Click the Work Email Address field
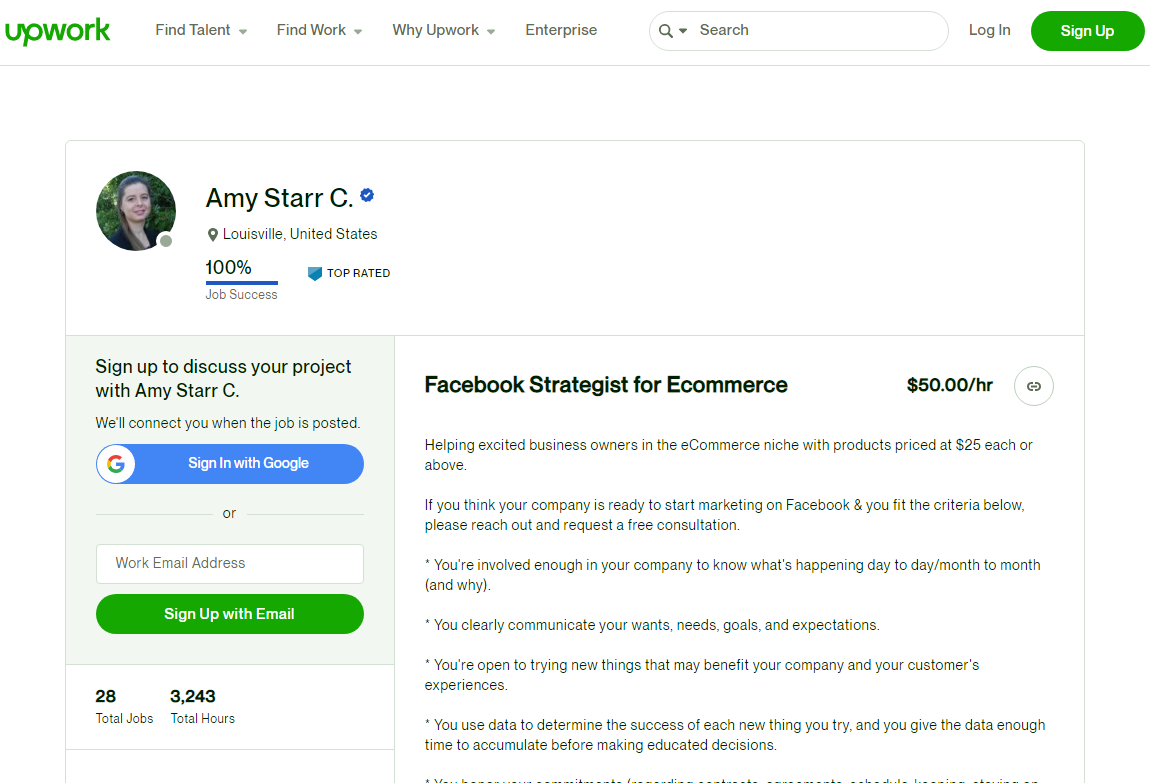 point(229,563)
